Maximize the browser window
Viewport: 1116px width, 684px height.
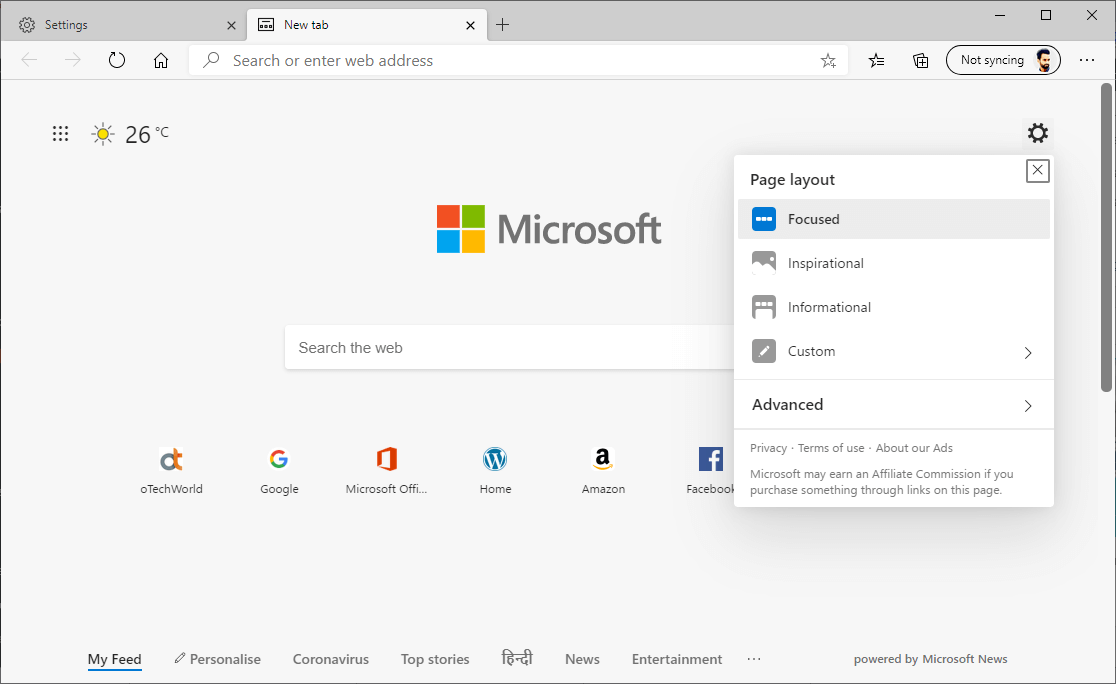tap(1046, 15)
